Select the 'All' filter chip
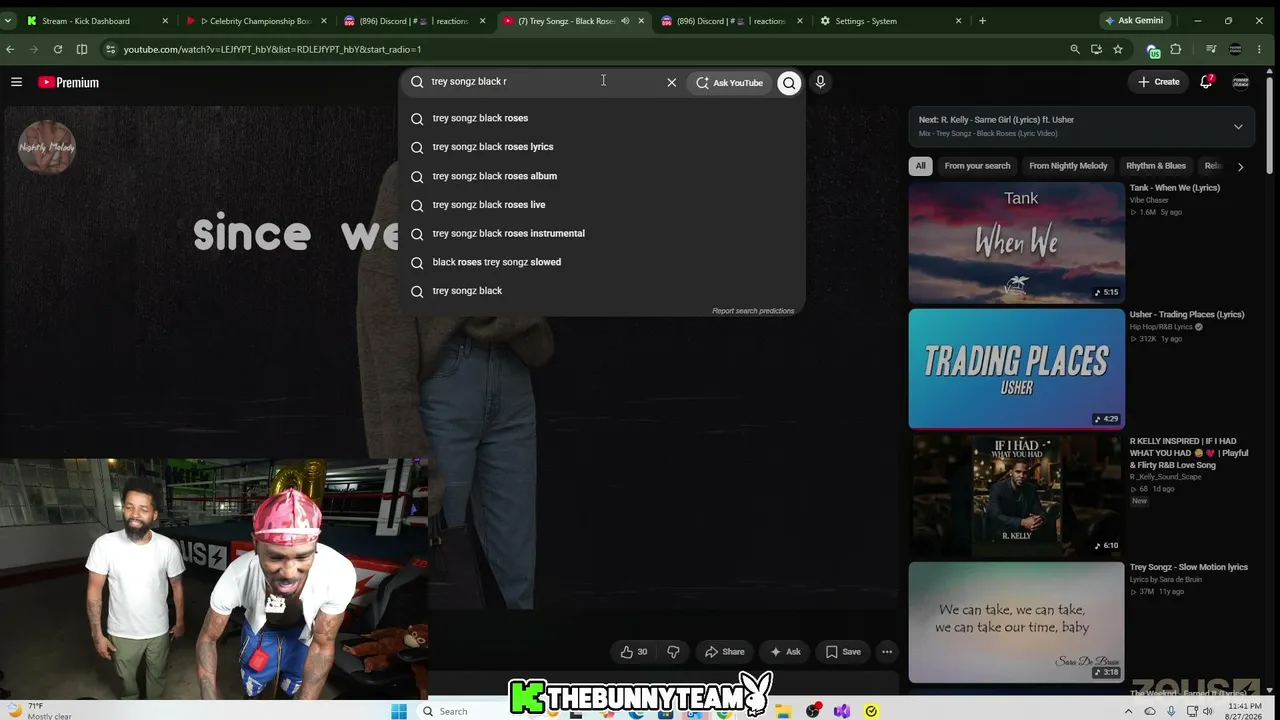 (920, 166)
